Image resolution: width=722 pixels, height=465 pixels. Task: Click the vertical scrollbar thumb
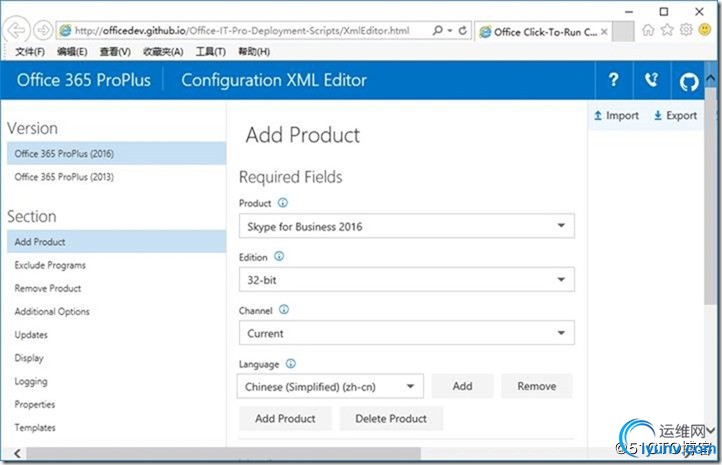pos(710,198)
